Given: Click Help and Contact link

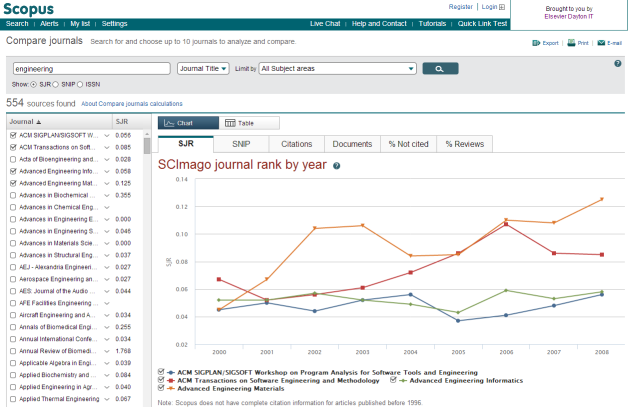Looking at the screenshot, I should click(379, 24).
